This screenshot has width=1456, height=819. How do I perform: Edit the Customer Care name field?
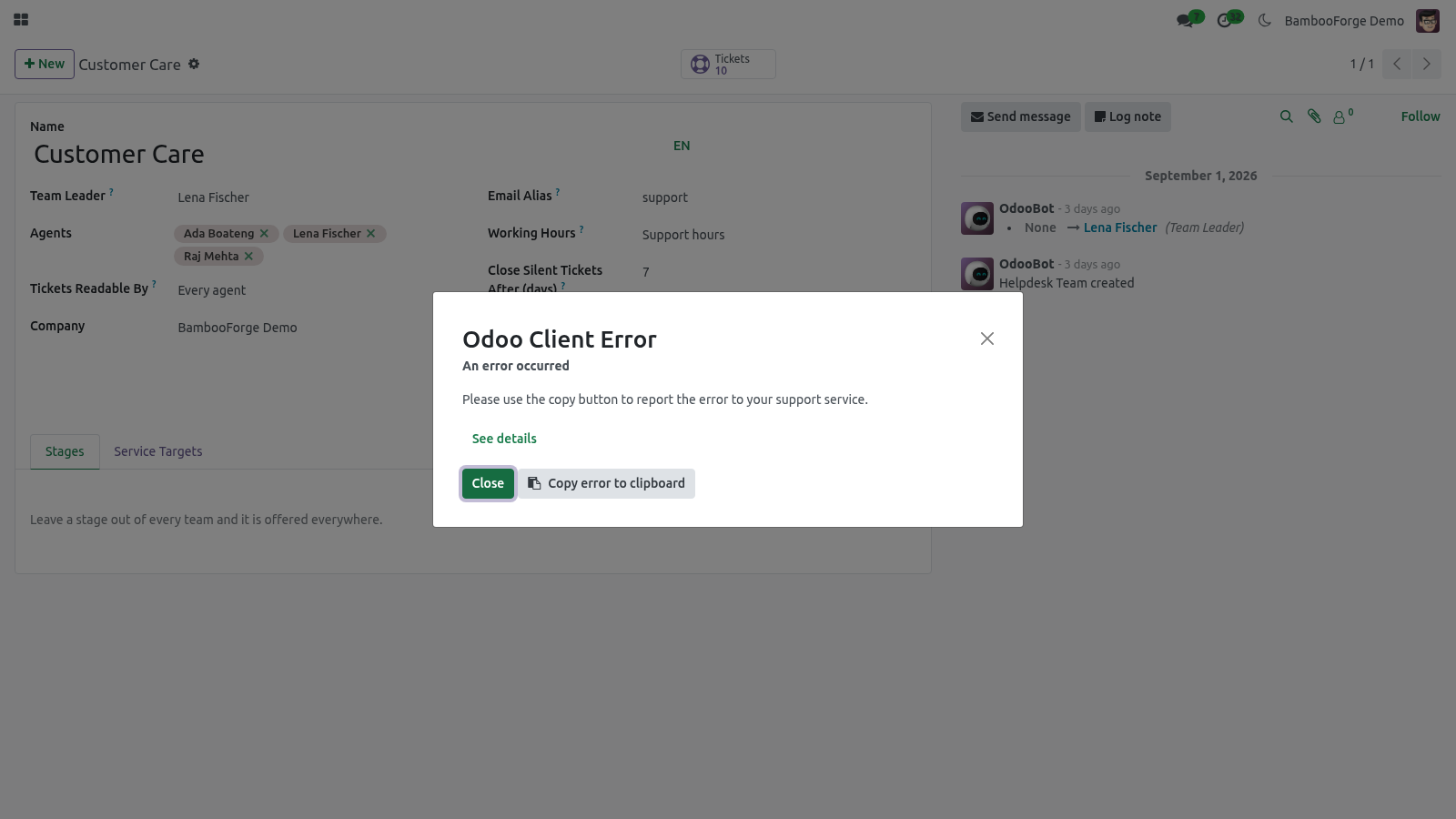[x=346, y=155]
